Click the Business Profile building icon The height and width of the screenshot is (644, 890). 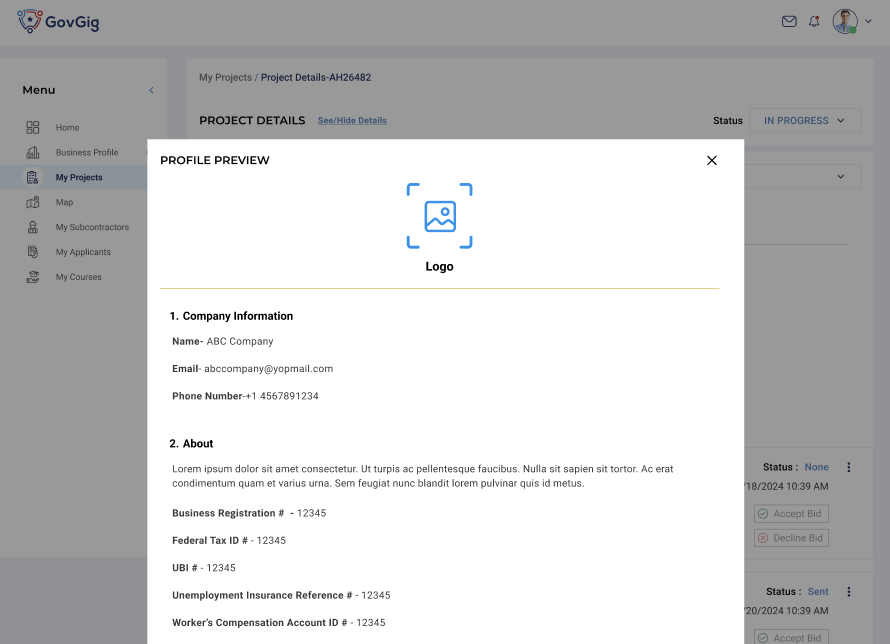click(x=33, y=153)
